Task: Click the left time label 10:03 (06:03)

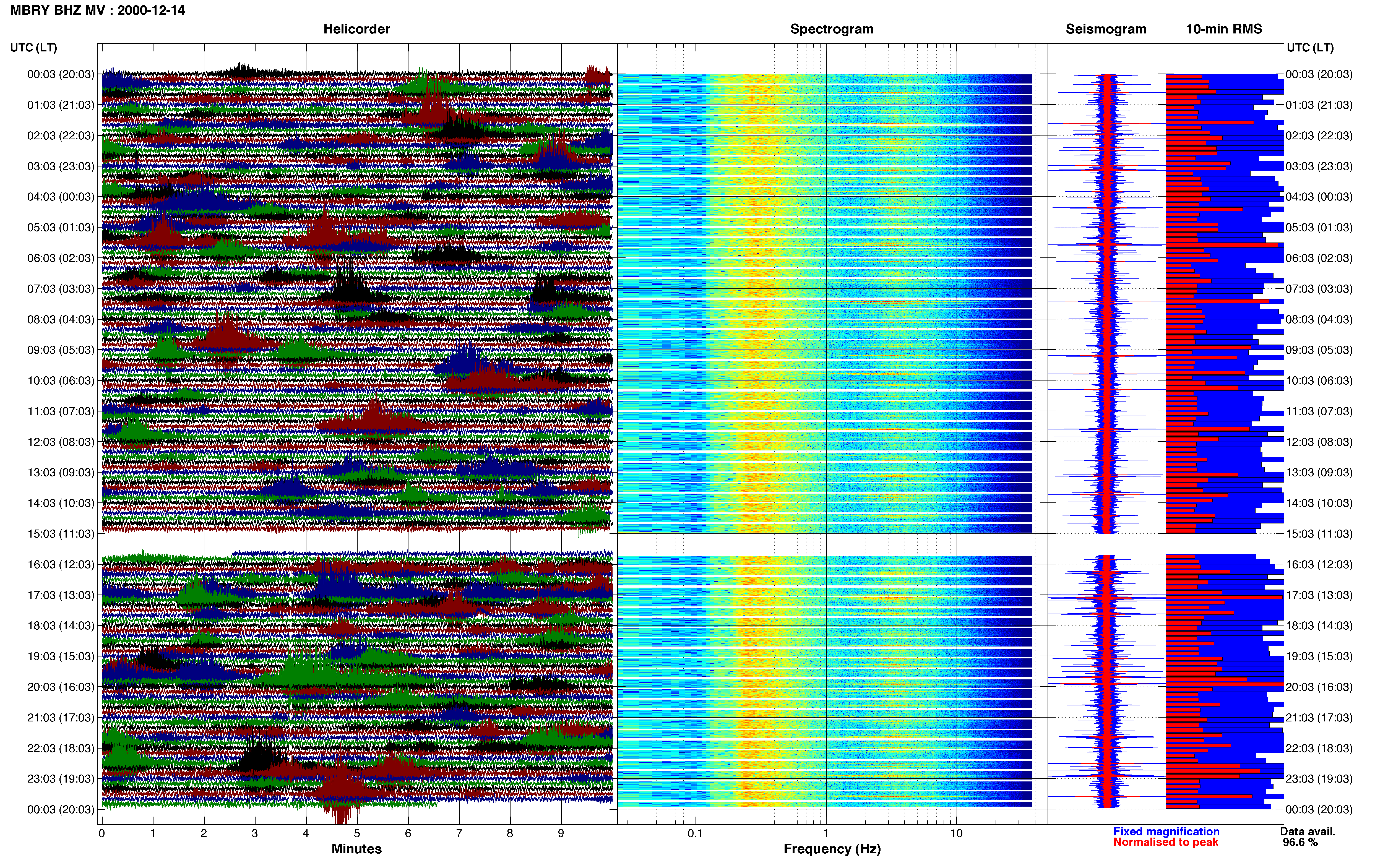Action: pos(61,380)
